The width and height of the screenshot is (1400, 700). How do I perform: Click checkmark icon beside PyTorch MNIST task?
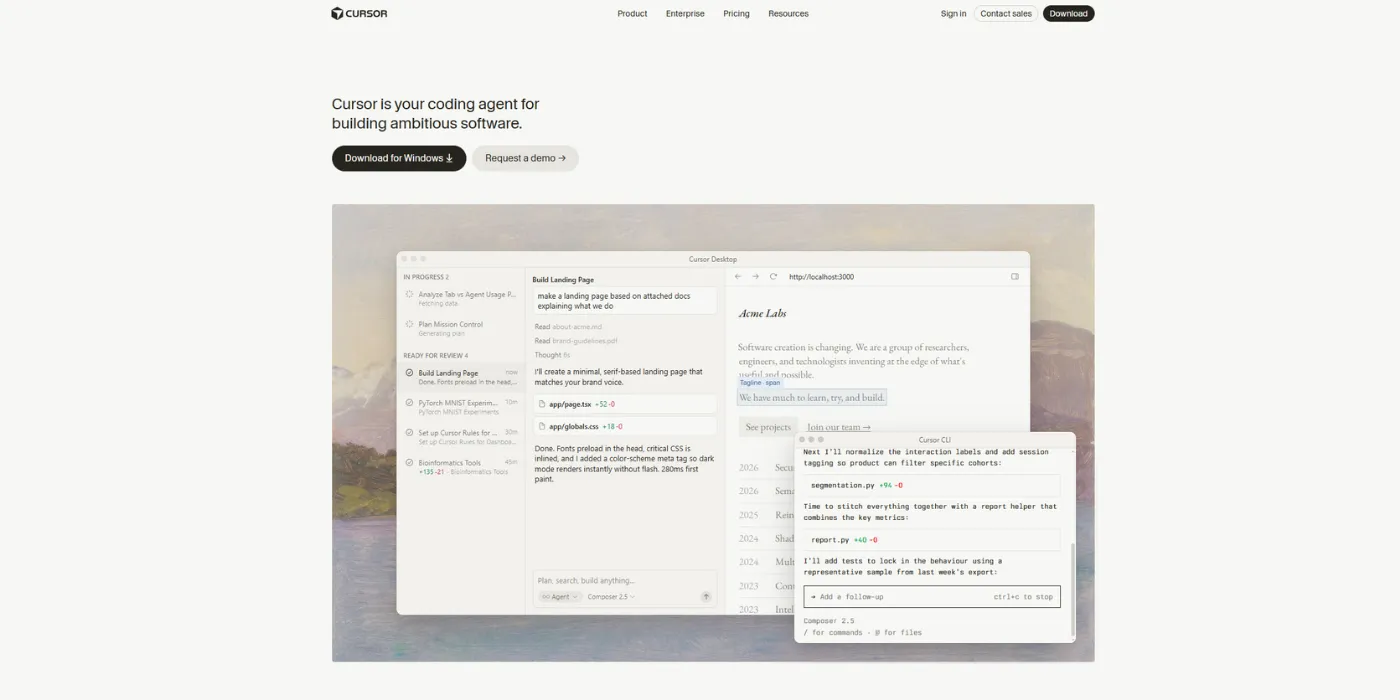click(409, 403)
